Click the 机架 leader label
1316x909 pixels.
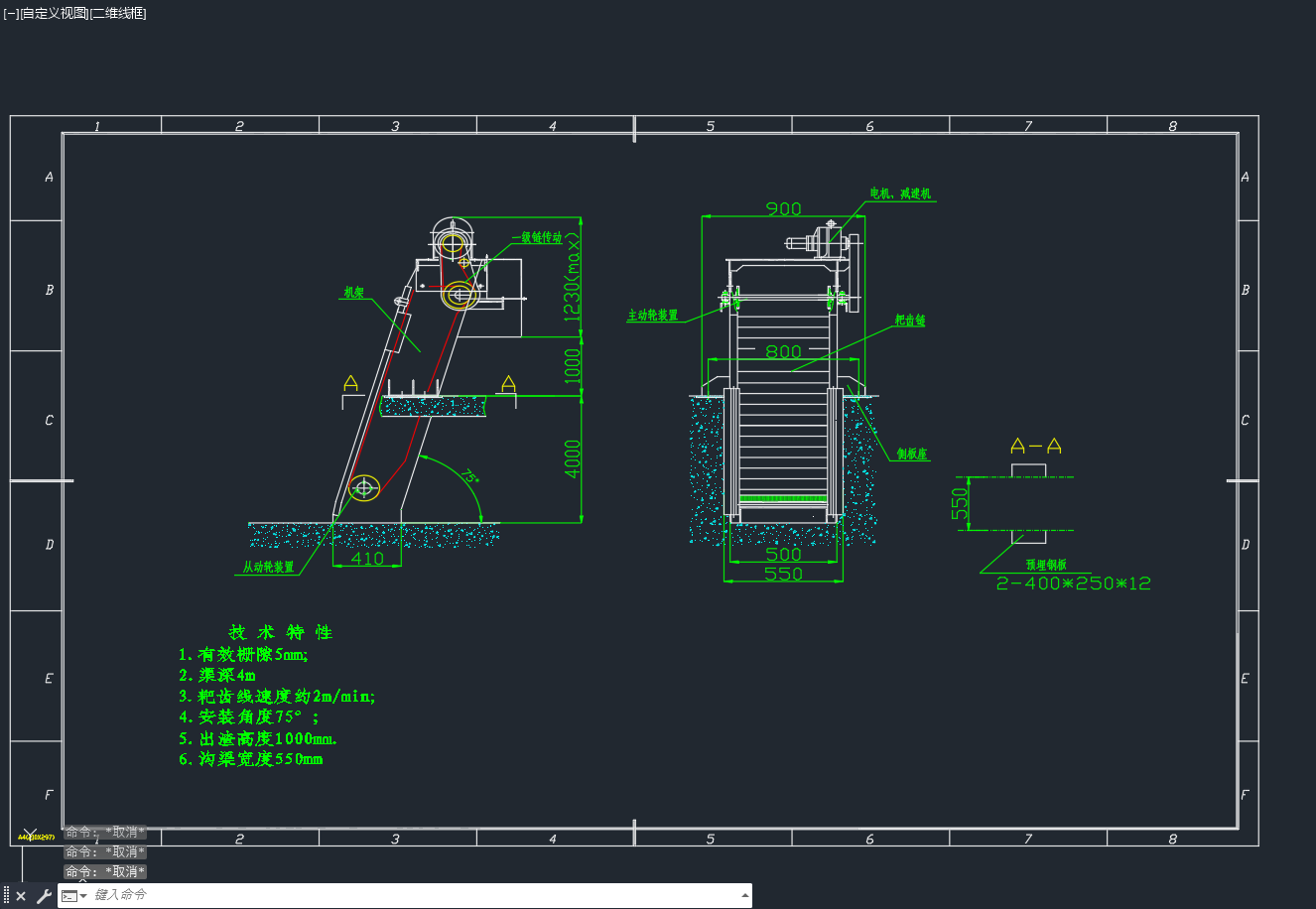click(x=353, y=293)
